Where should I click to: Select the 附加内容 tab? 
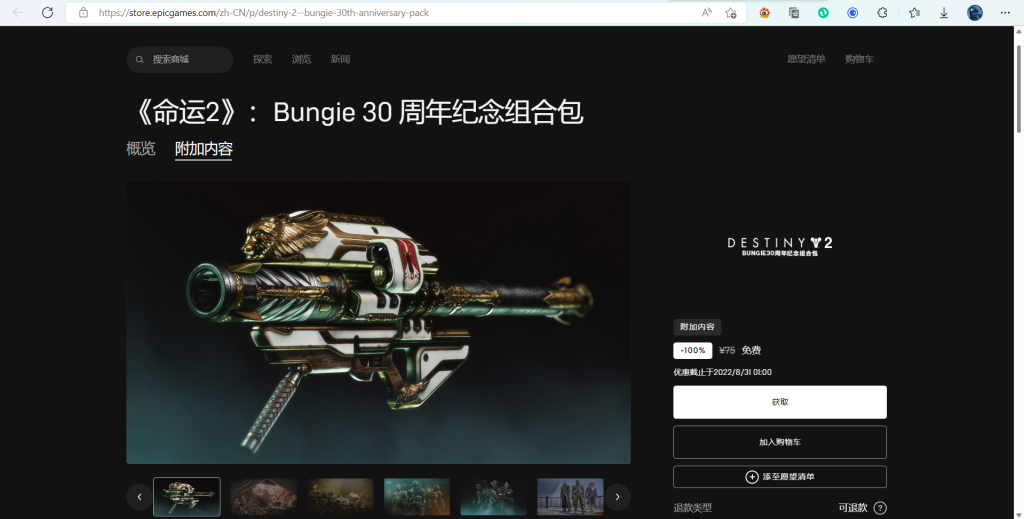pos(204,149)
